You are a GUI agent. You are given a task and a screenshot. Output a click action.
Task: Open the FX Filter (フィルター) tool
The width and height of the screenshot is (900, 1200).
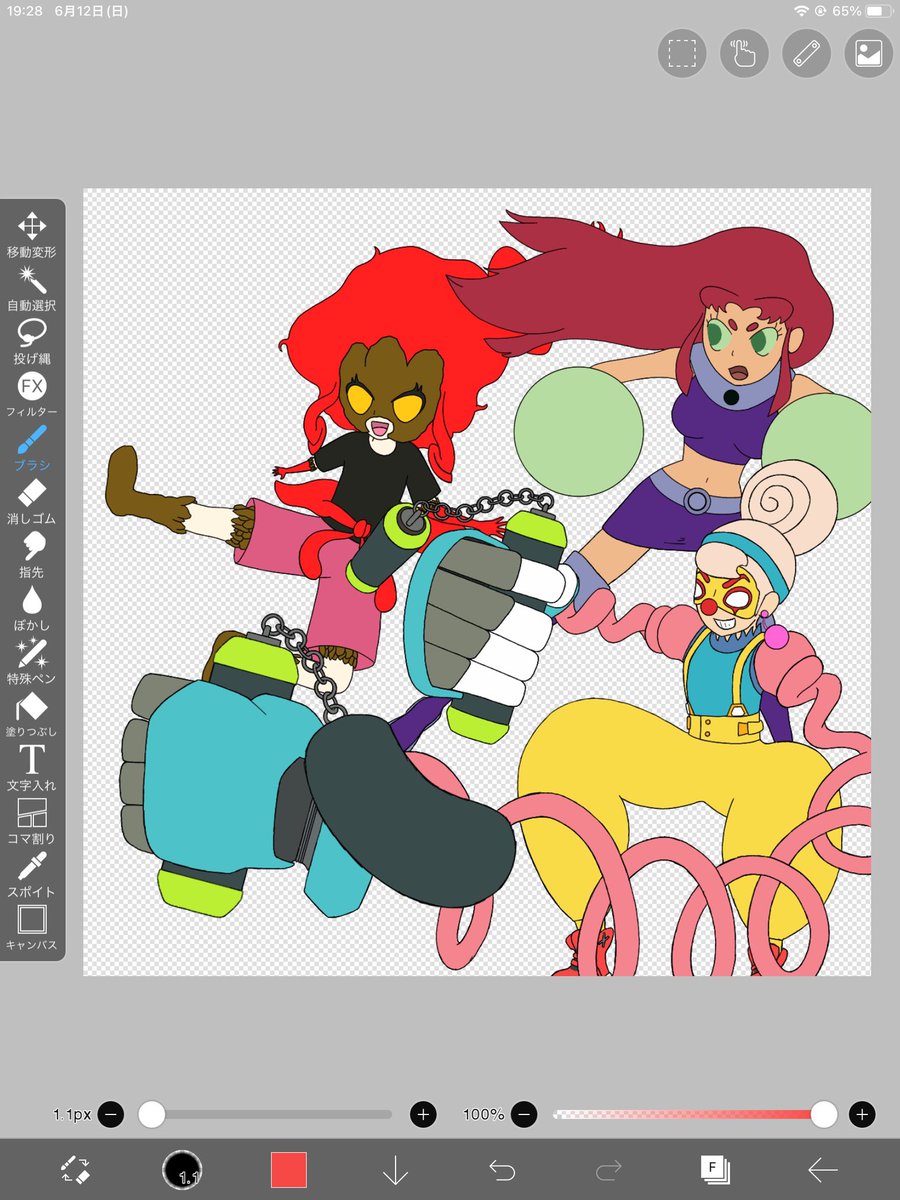(x=32, y=395)
